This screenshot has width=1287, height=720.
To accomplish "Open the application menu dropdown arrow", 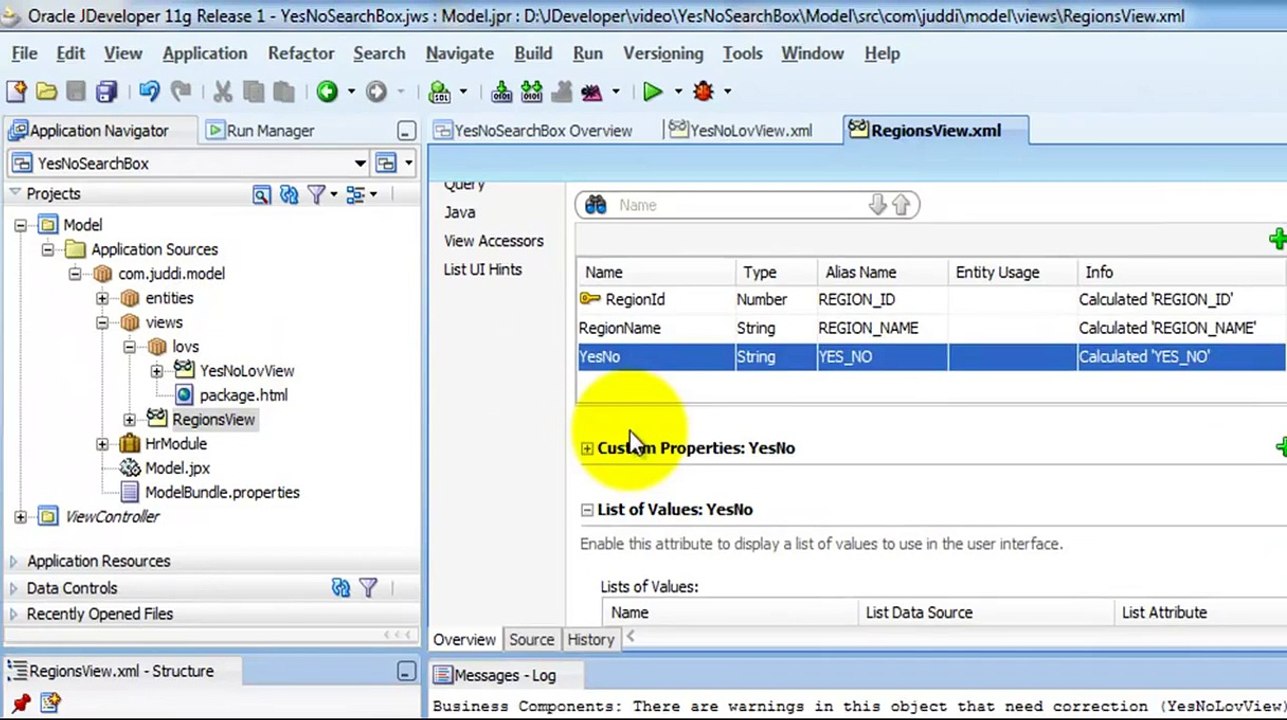I will [x=408, y=163].
